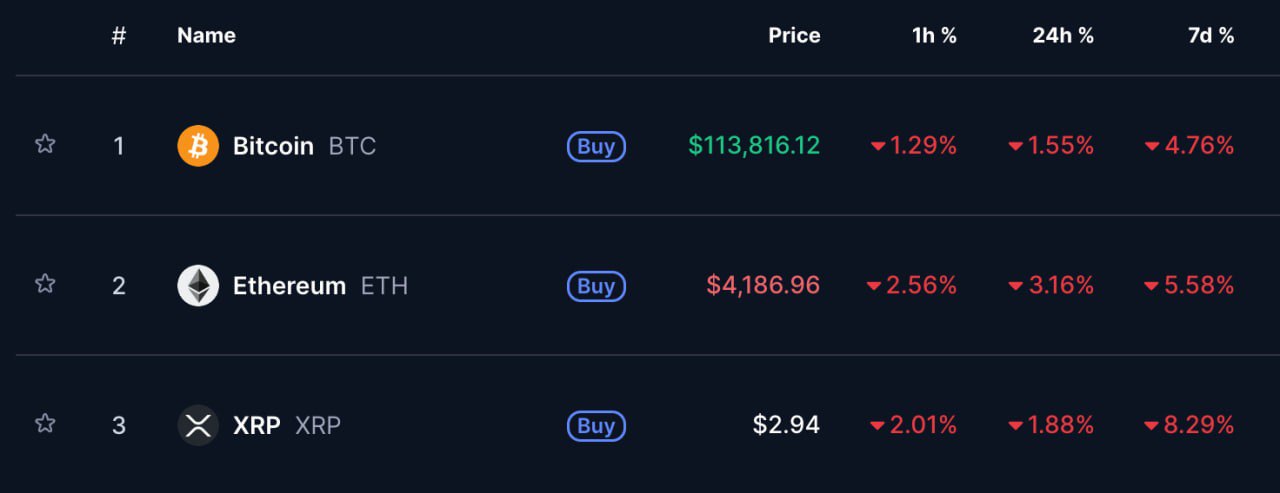
Task: Click the Ethereum logo icon
Action: click(198, 286)
